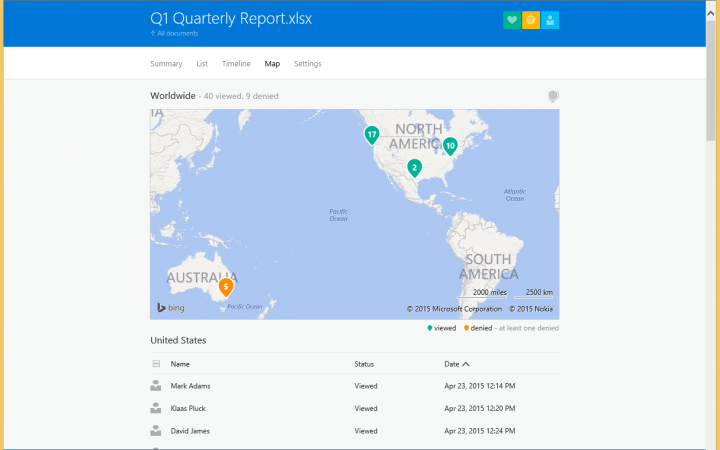Collapse the United States list with minus box
720x450 pixels.
[156, 364]
